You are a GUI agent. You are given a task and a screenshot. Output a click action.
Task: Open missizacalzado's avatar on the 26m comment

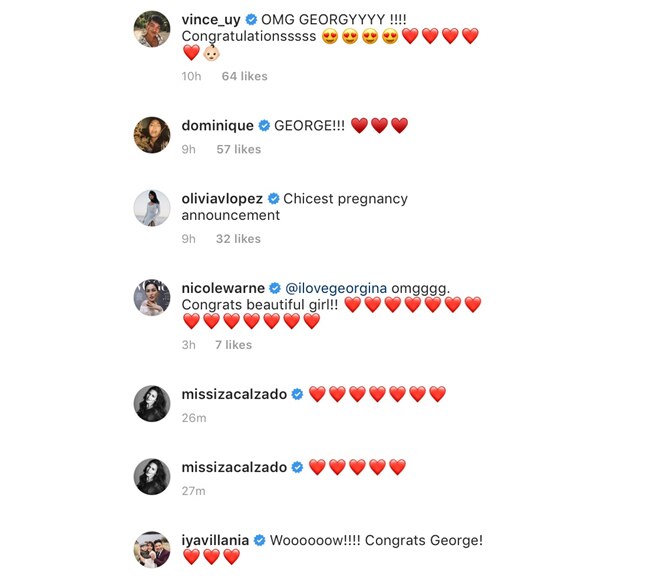point(152,403)
